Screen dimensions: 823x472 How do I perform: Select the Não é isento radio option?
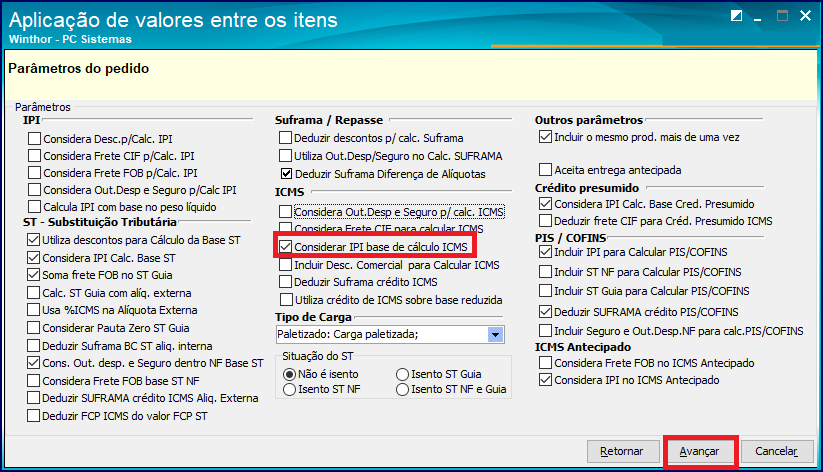pos(289,374)
